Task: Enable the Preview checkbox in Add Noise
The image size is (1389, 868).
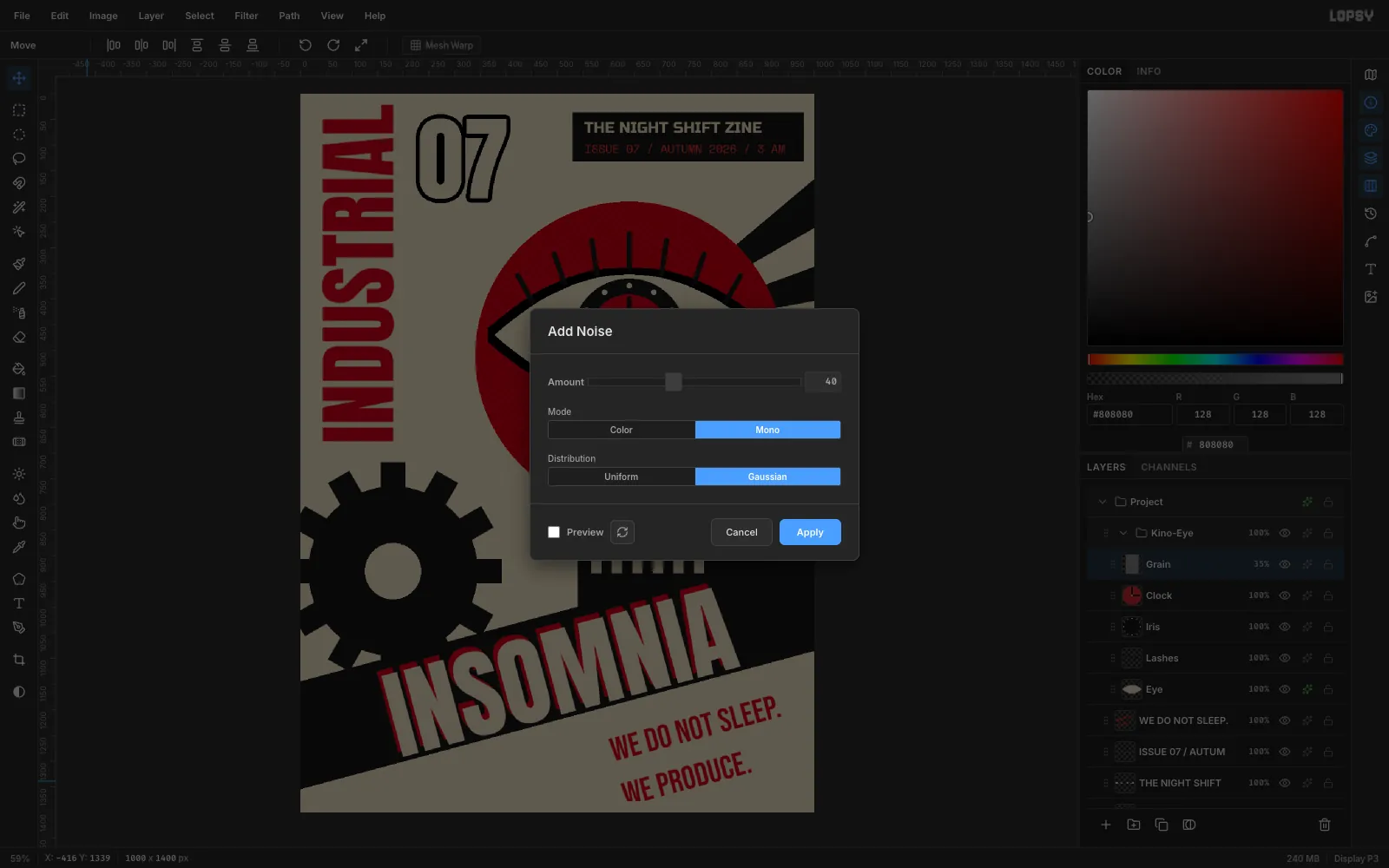Action: [x=554, y=532]
